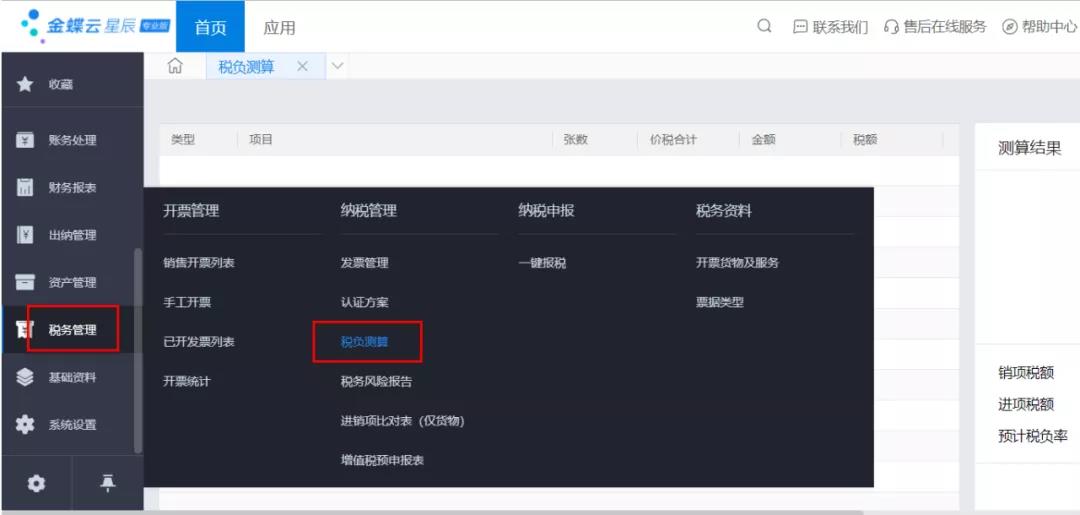The height and width of the screenshot is (515, 1080).
Task: Click the 联系我们 link
Action: (830, 27)
